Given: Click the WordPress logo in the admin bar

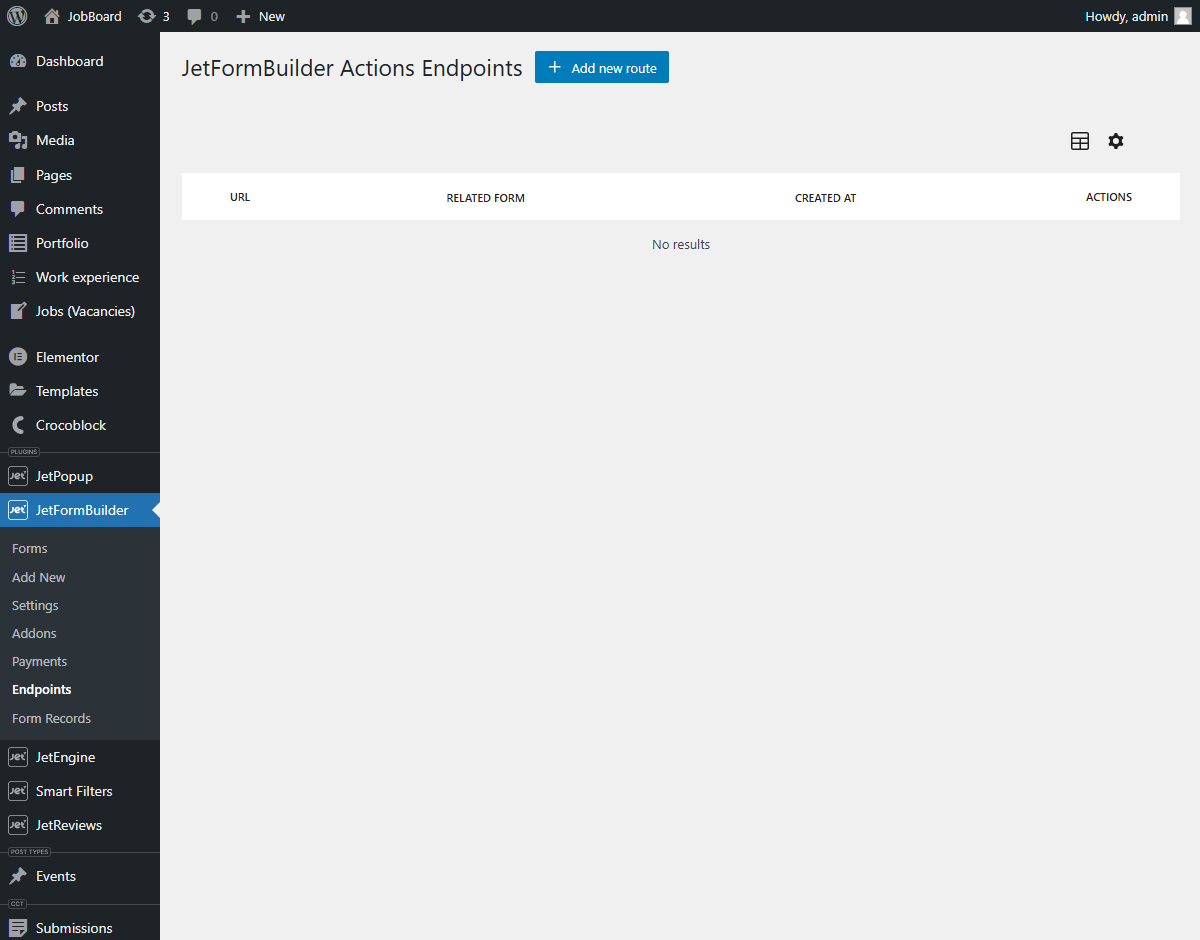Looking at the screenshot, I should 16,16.
